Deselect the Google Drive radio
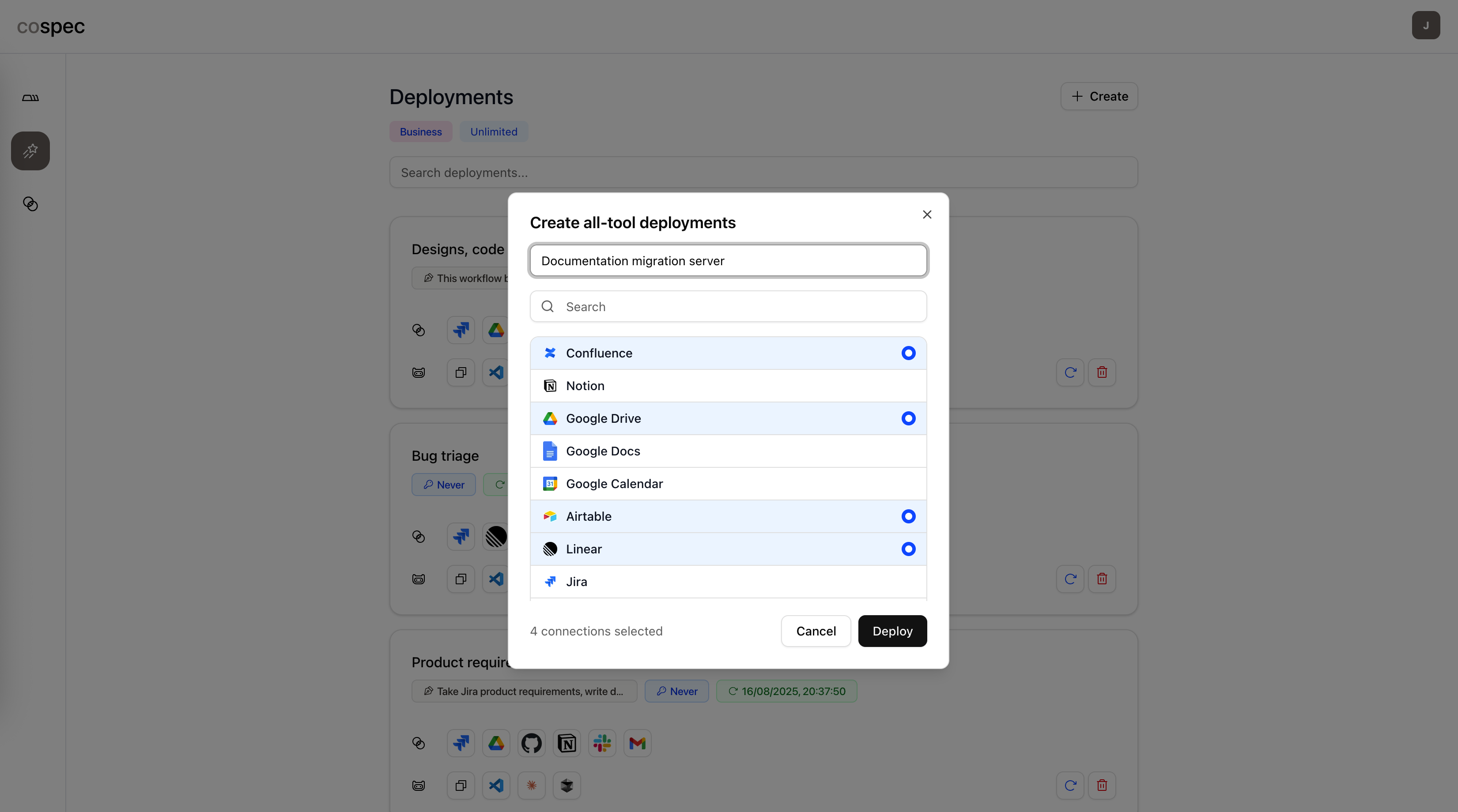This screenshot has height=812, width=1458. point(908,418)
